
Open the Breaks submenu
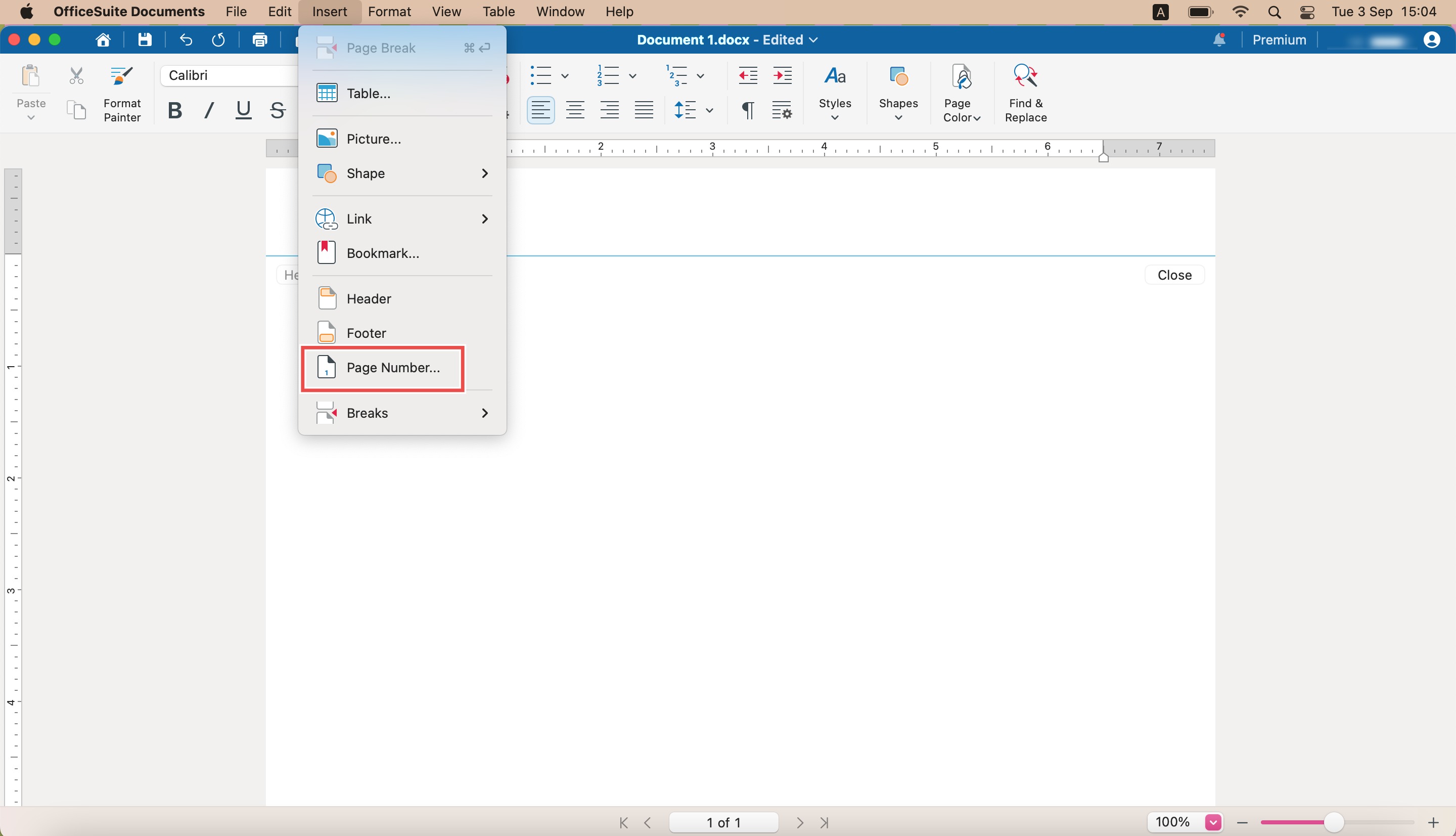pos(402,413)
